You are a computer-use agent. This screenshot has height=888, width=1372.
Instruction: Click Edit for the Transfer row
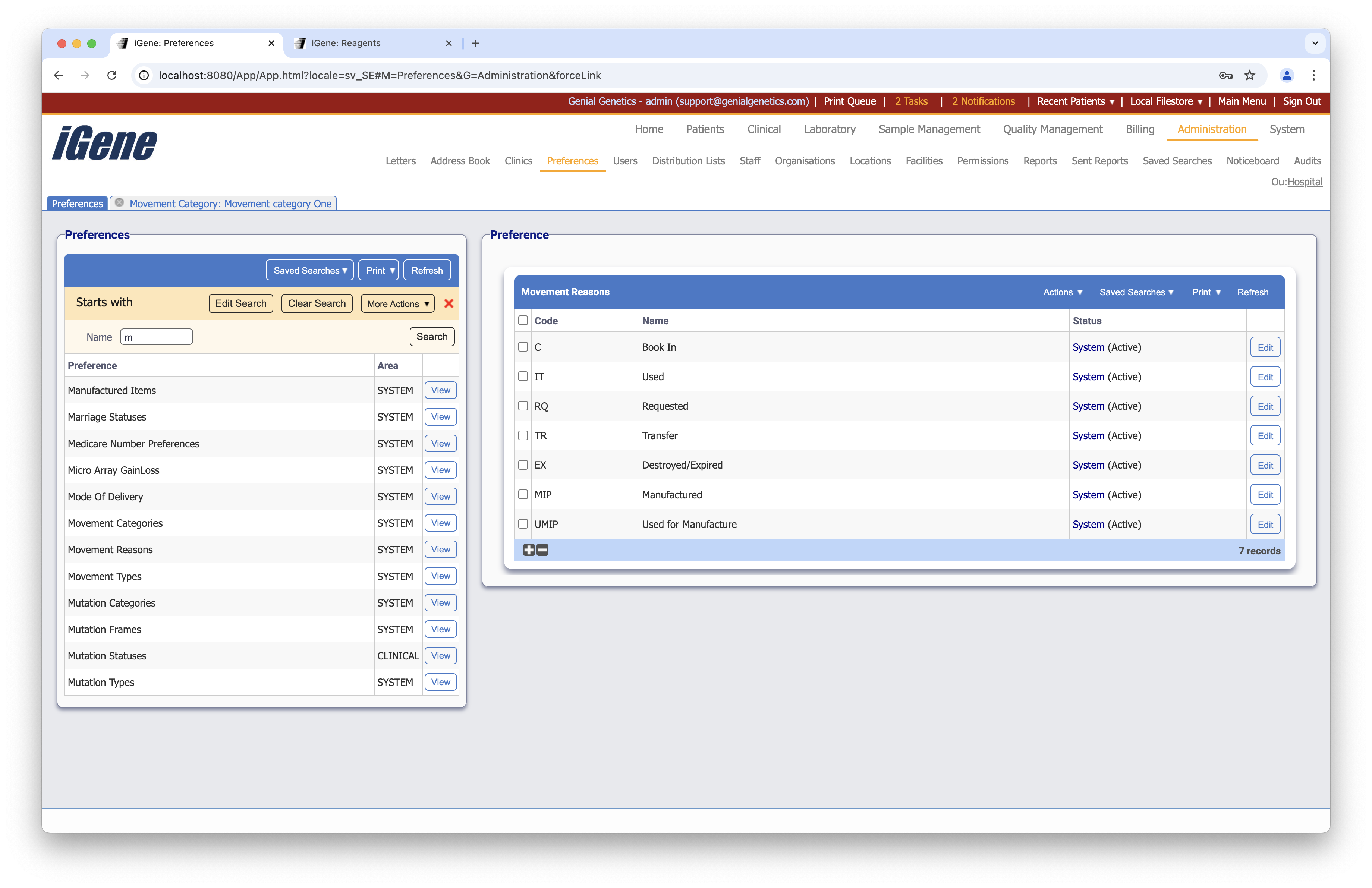[x=1265, y=436]
